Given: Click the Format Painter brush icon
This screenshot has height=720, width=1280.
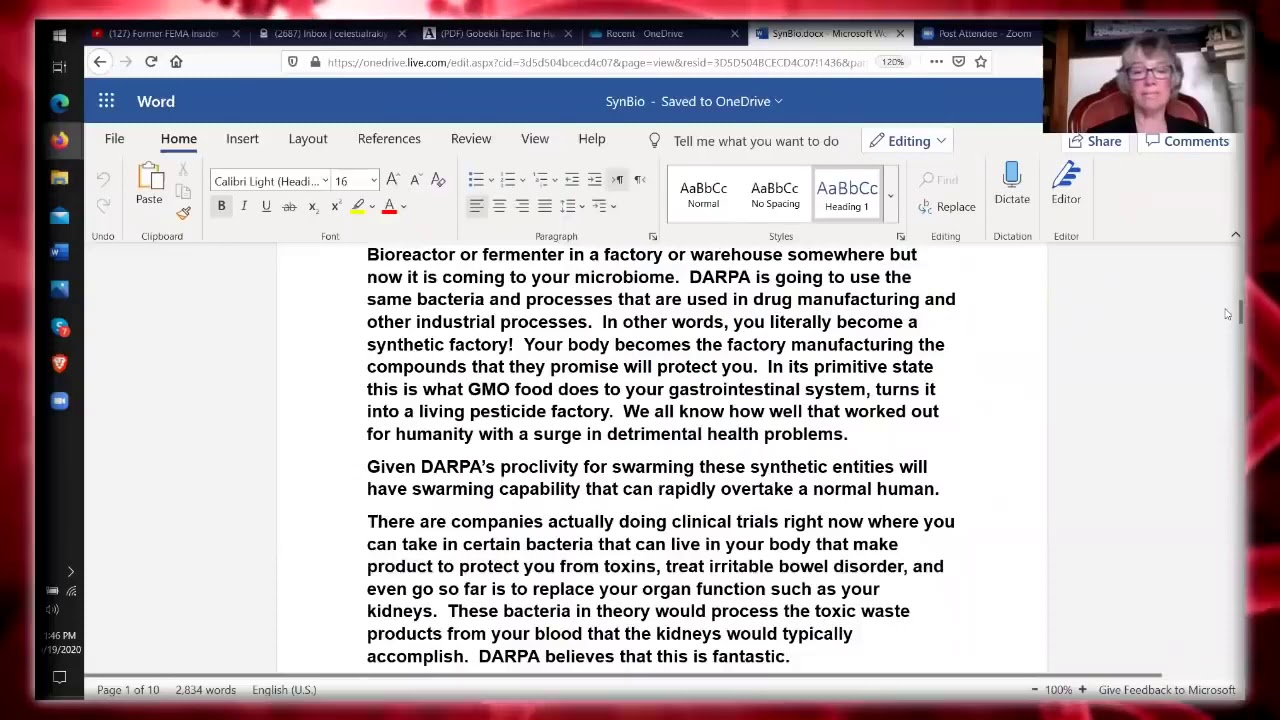Looking at the screenshot, I should coord(183,212).
